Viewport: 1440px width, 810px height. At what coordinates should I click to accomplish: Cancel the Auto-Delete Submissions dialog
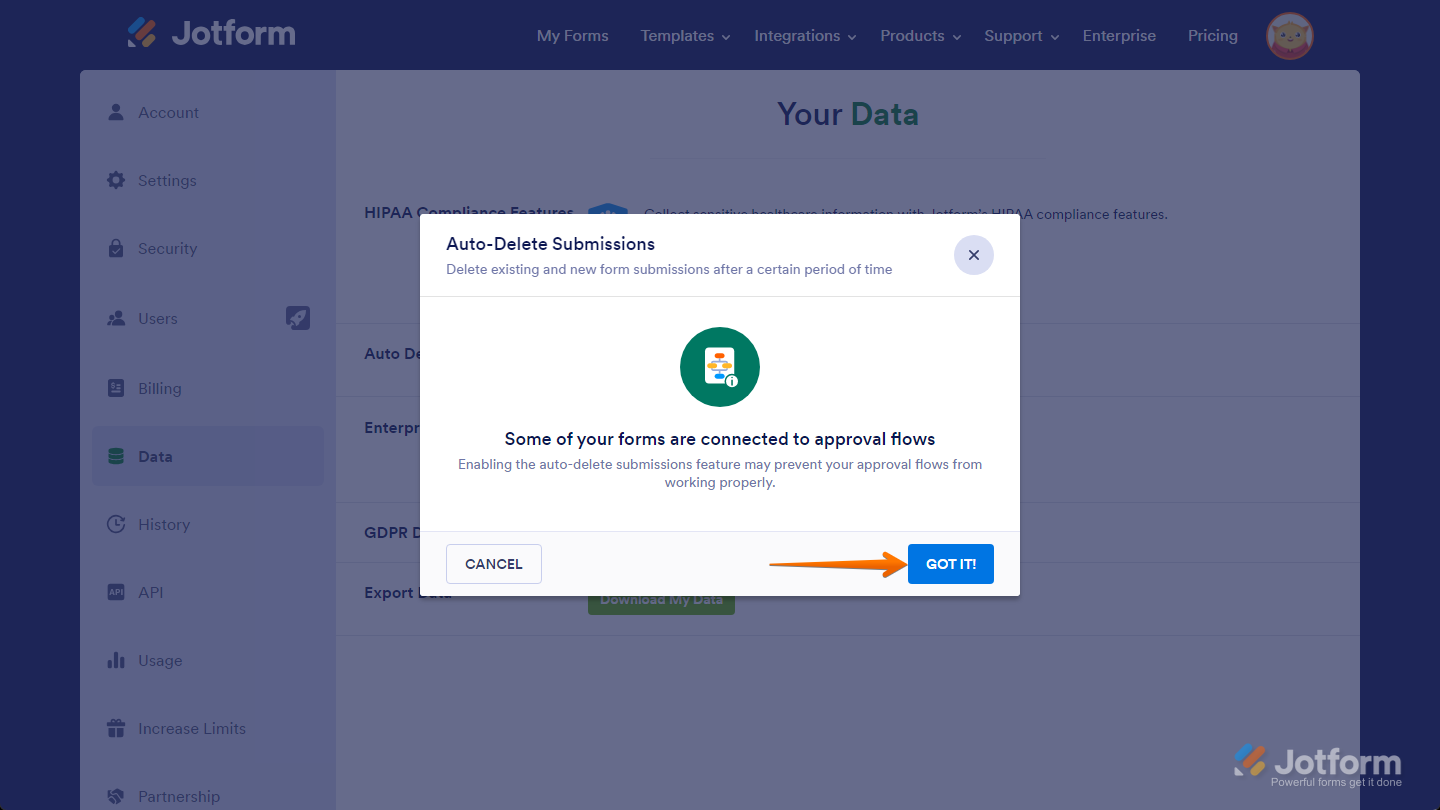click(493, 563)
